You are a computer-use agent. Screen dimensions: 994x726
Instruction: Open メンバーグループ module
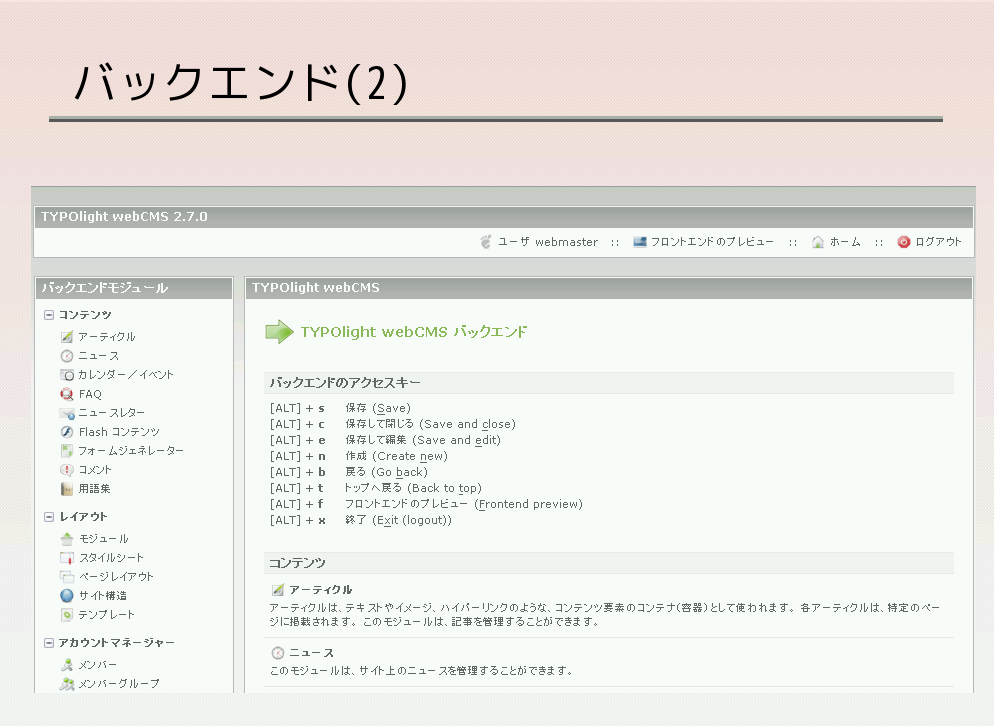click(x=119, y=684)
